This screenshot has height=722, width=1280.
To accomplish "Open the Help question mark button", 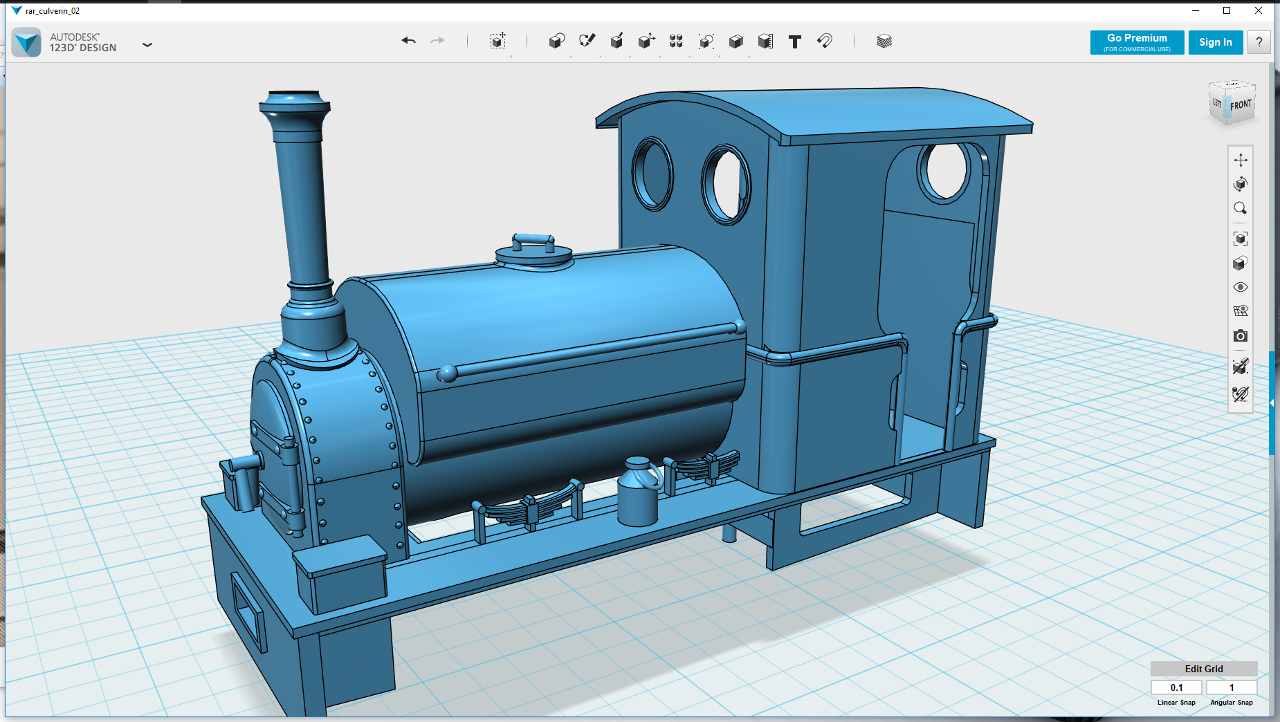I will (x=1258, y=42).
